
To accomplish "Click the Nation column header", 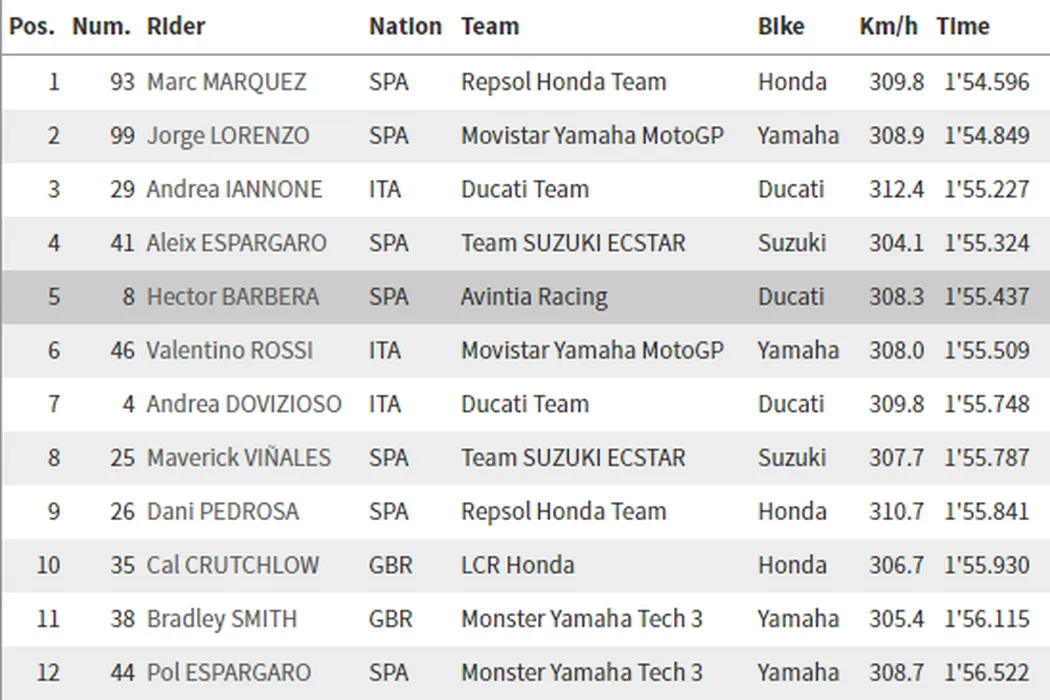I will point(405,27).
